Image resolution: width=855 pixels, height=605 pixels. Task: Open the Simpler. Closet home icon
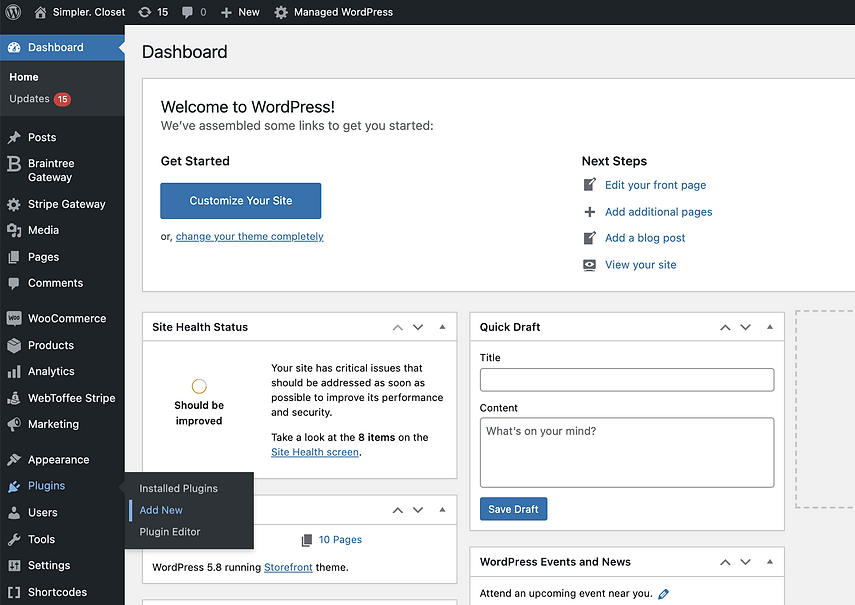point(40,12)
